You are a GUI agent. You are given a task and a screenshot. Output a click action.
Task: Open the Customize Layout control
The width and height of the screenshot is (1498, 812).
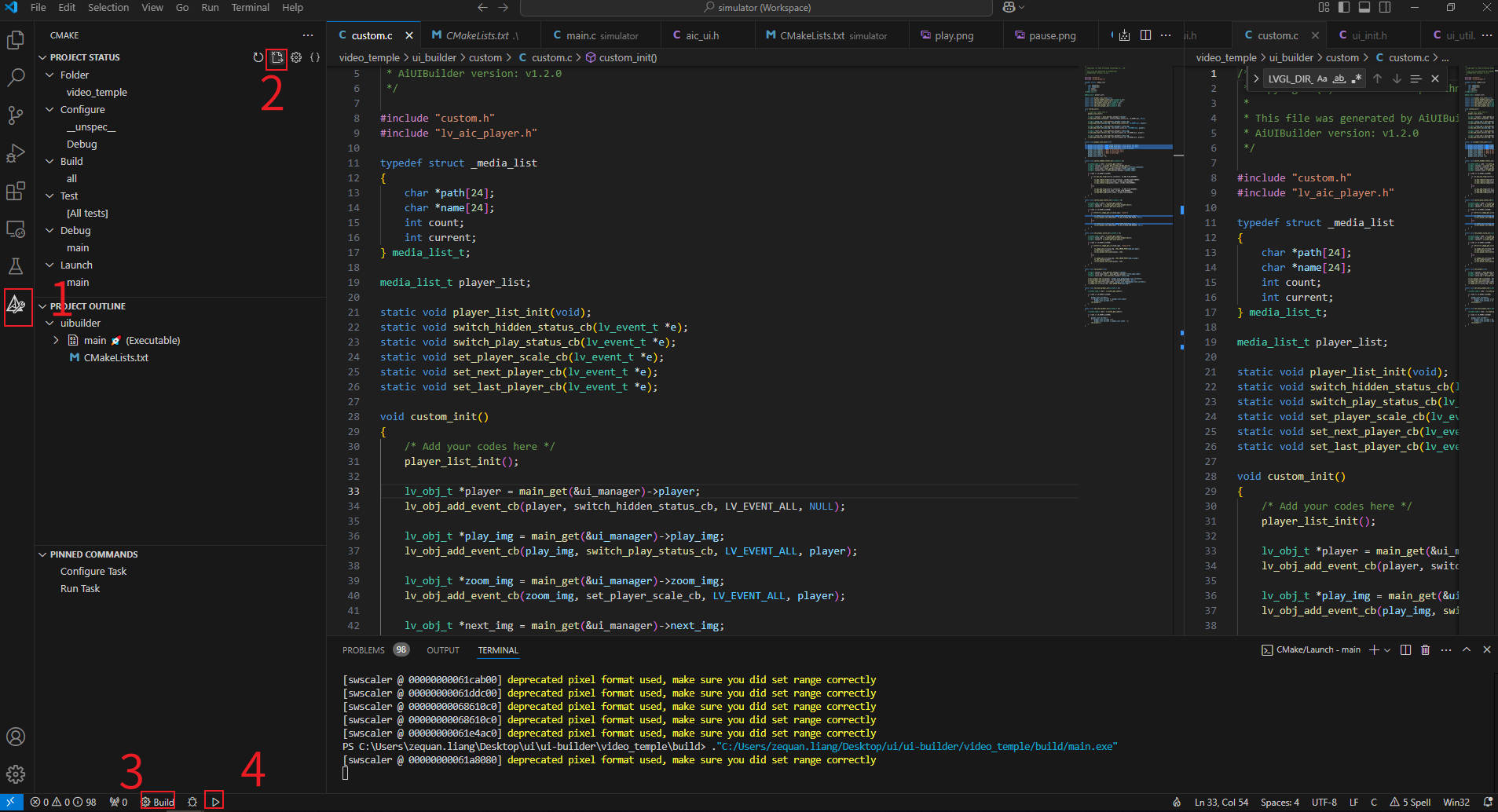(1324, 7)
